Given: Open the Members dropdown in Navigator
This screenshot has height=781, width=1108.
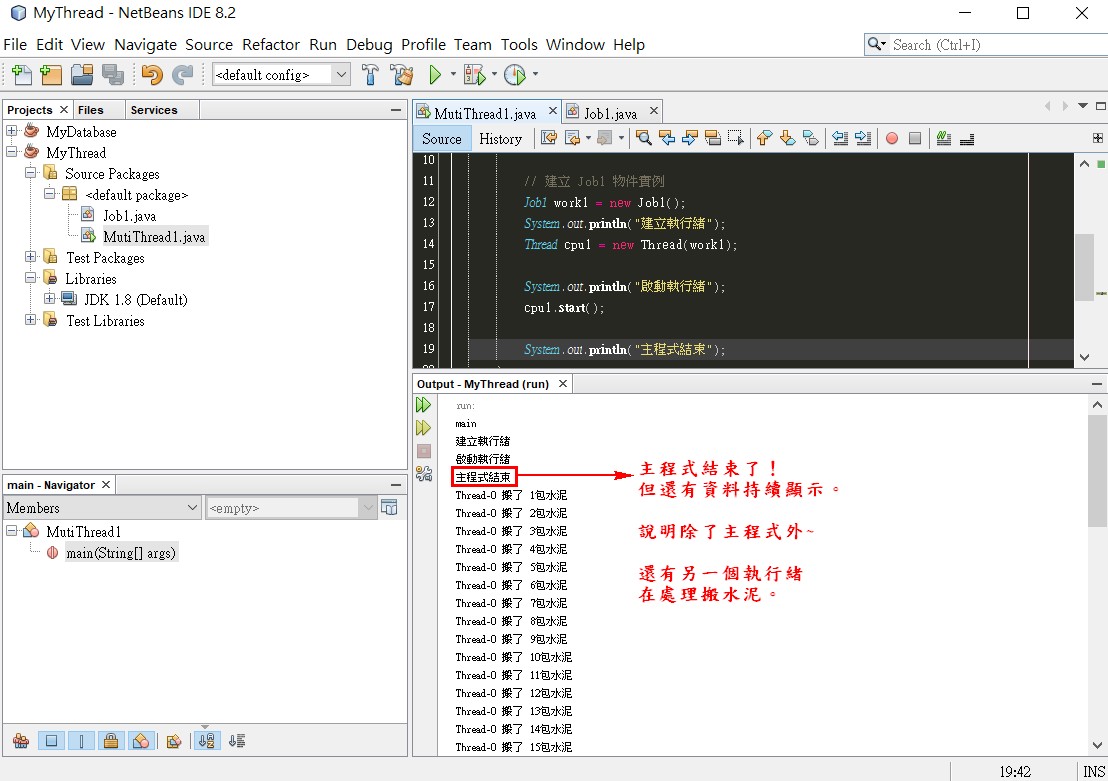Looking at the screenshot, I should click(x=102, y=507).
